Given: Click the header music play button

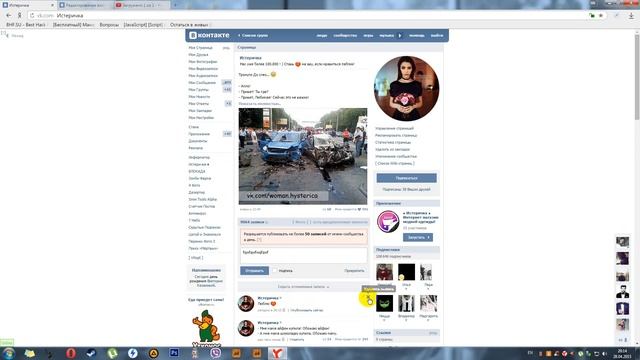Looking at the screenshot, I should (400, 36).
